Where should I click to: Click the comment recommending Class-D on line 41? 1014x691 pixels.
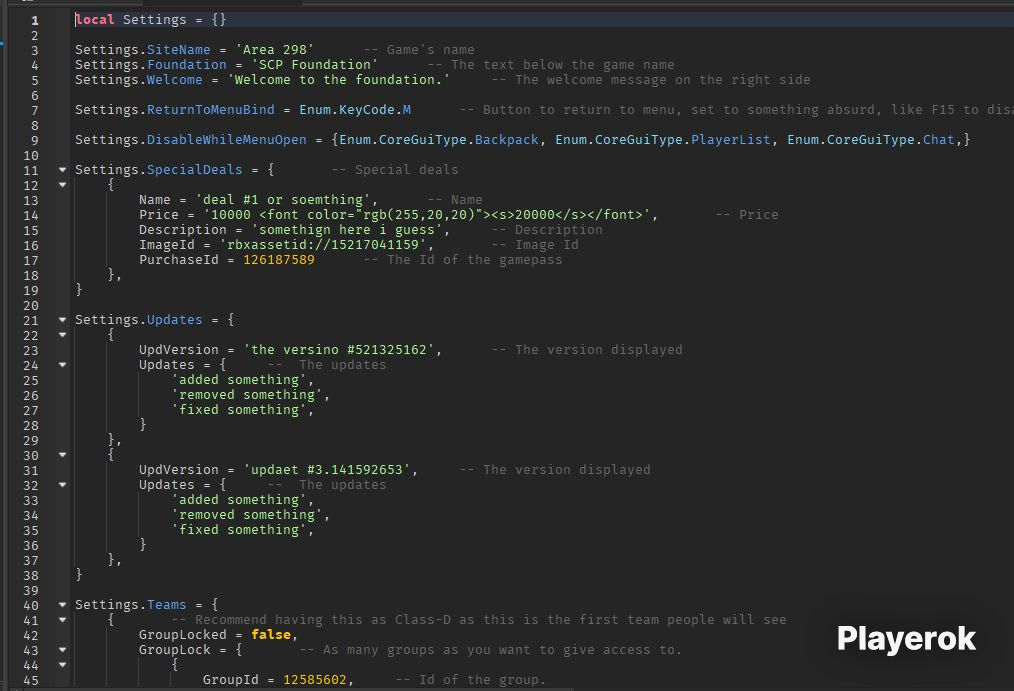click(x=479, y=620)
